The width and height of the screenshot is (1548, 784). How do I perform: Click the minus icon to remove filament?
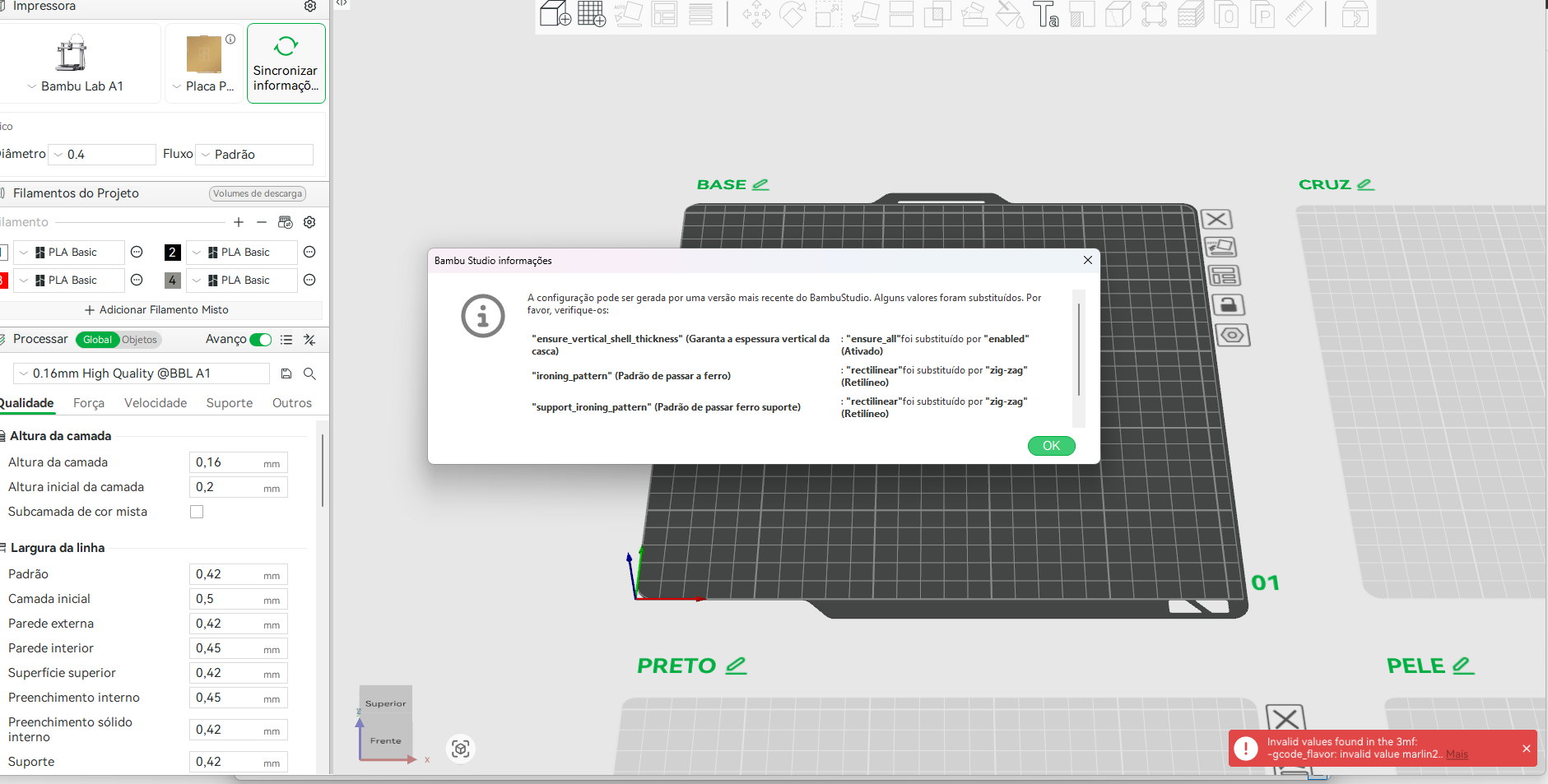[x=262, y=222]
